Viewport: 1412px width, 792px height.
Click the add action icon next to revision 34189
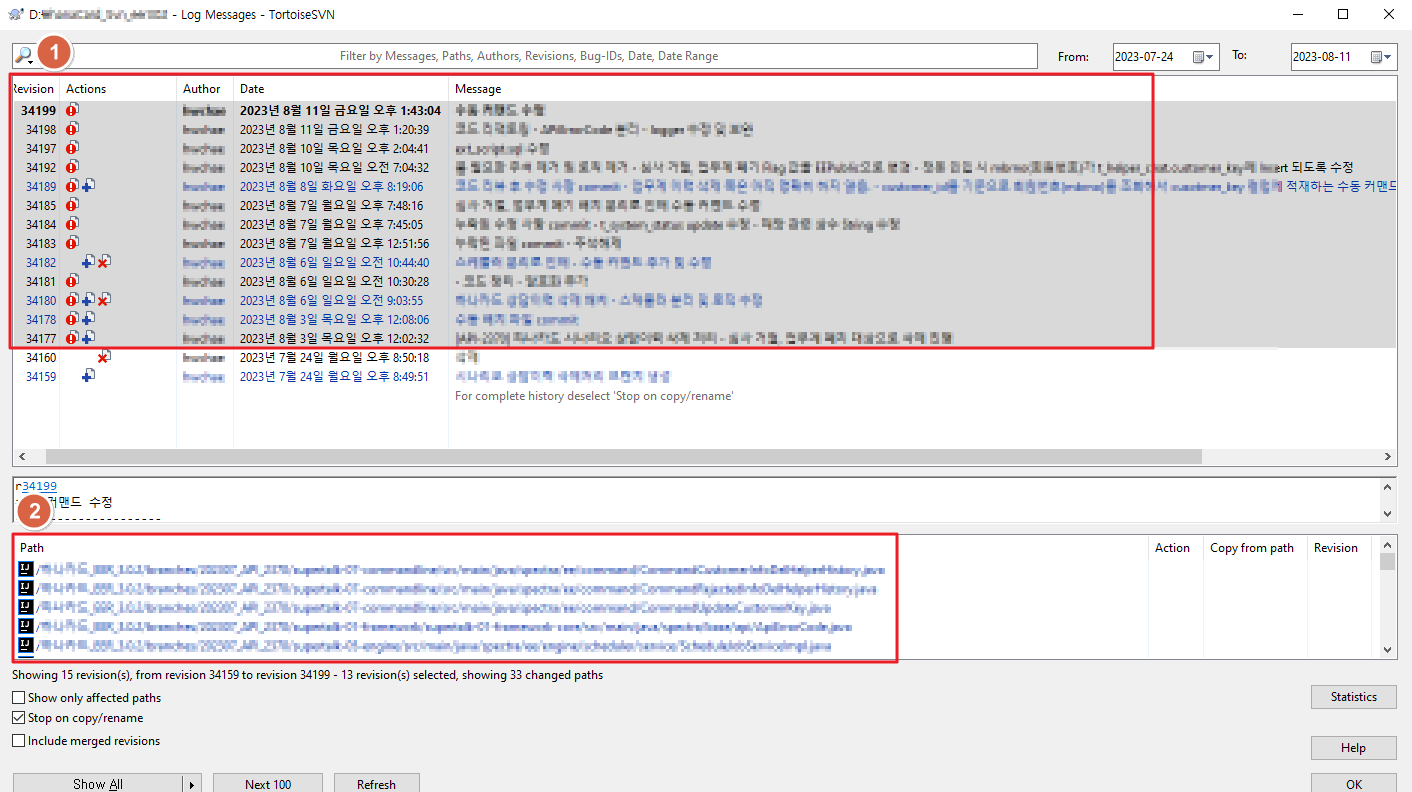click(88, 185)
